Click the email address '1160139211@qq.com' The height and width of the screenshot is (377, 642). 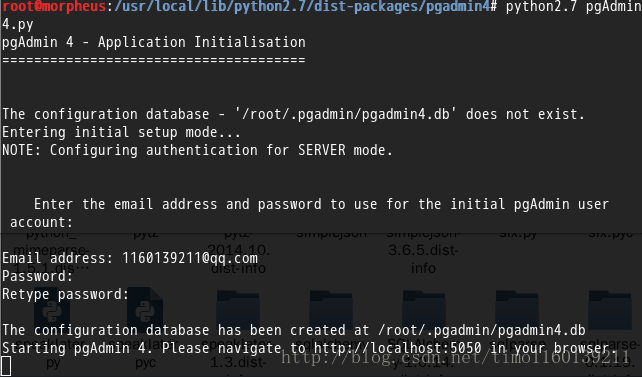[190, 259]
